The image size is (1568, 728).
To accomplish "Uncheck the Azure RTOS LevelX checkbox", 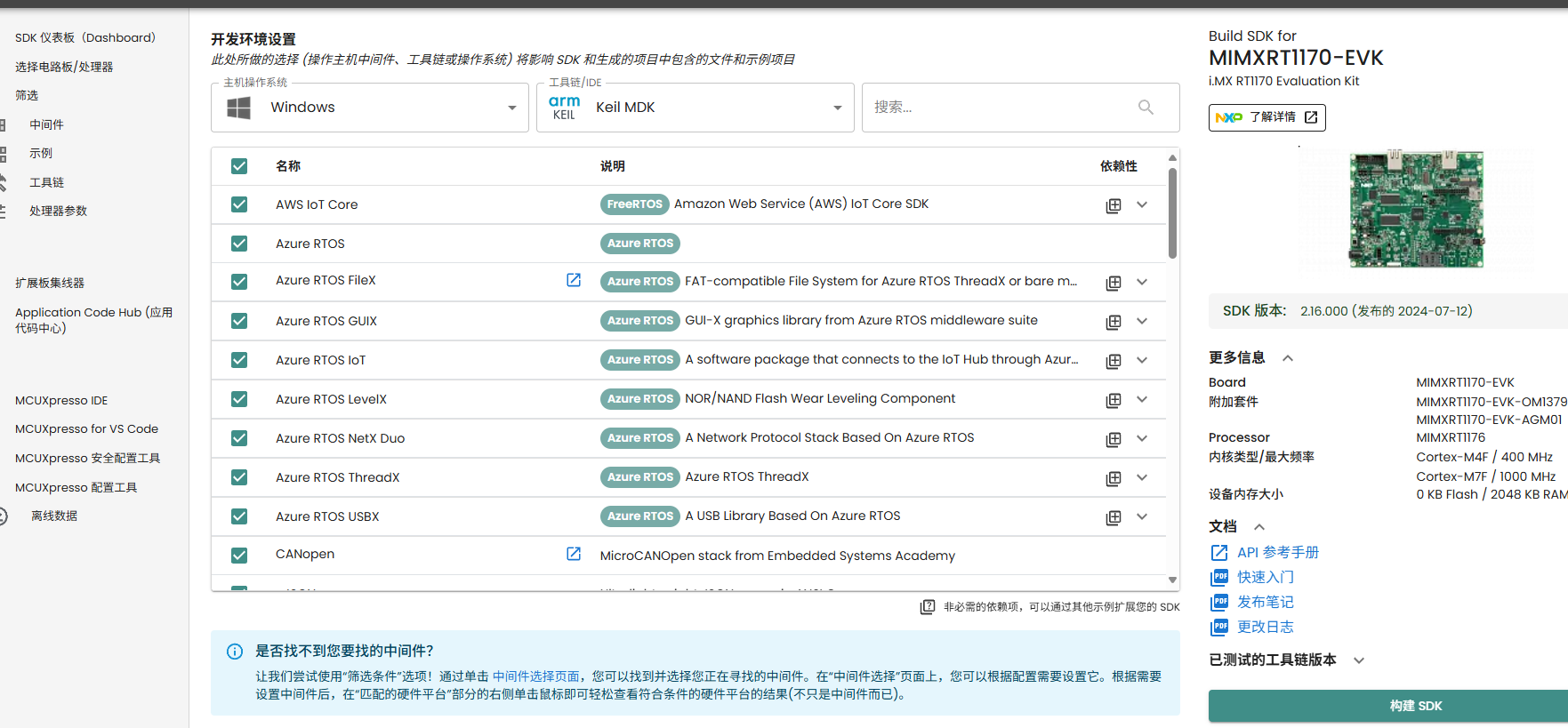I will (x=239, y=399).
